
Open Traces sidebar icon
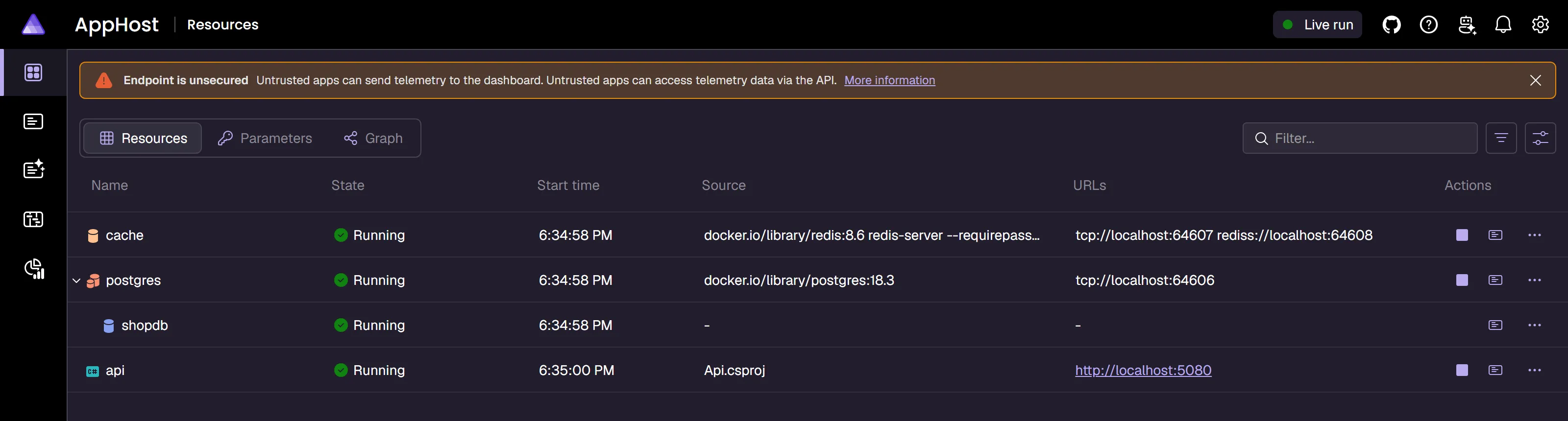pos(33,219)
